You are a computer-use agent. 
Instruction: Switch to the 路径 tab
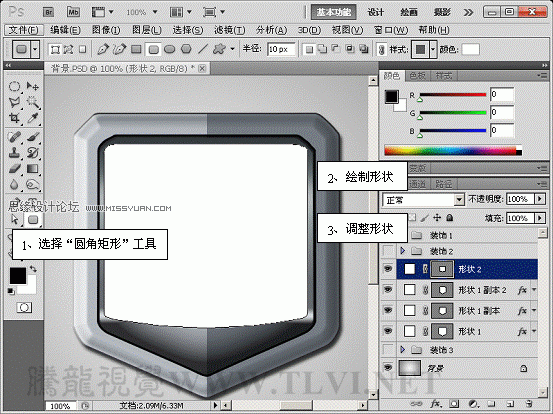click(x=443, y=183)
